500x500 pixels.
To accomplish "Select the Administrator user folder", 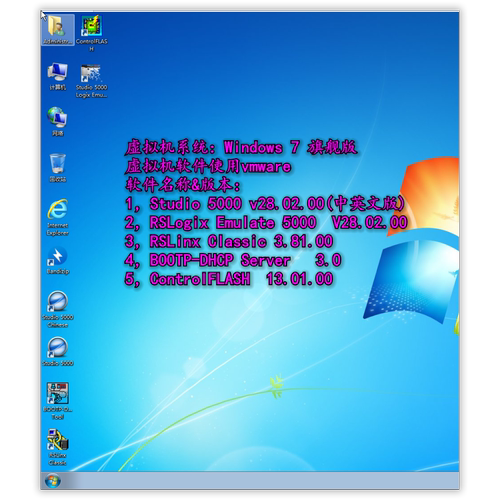I will (x=58, y=30).
